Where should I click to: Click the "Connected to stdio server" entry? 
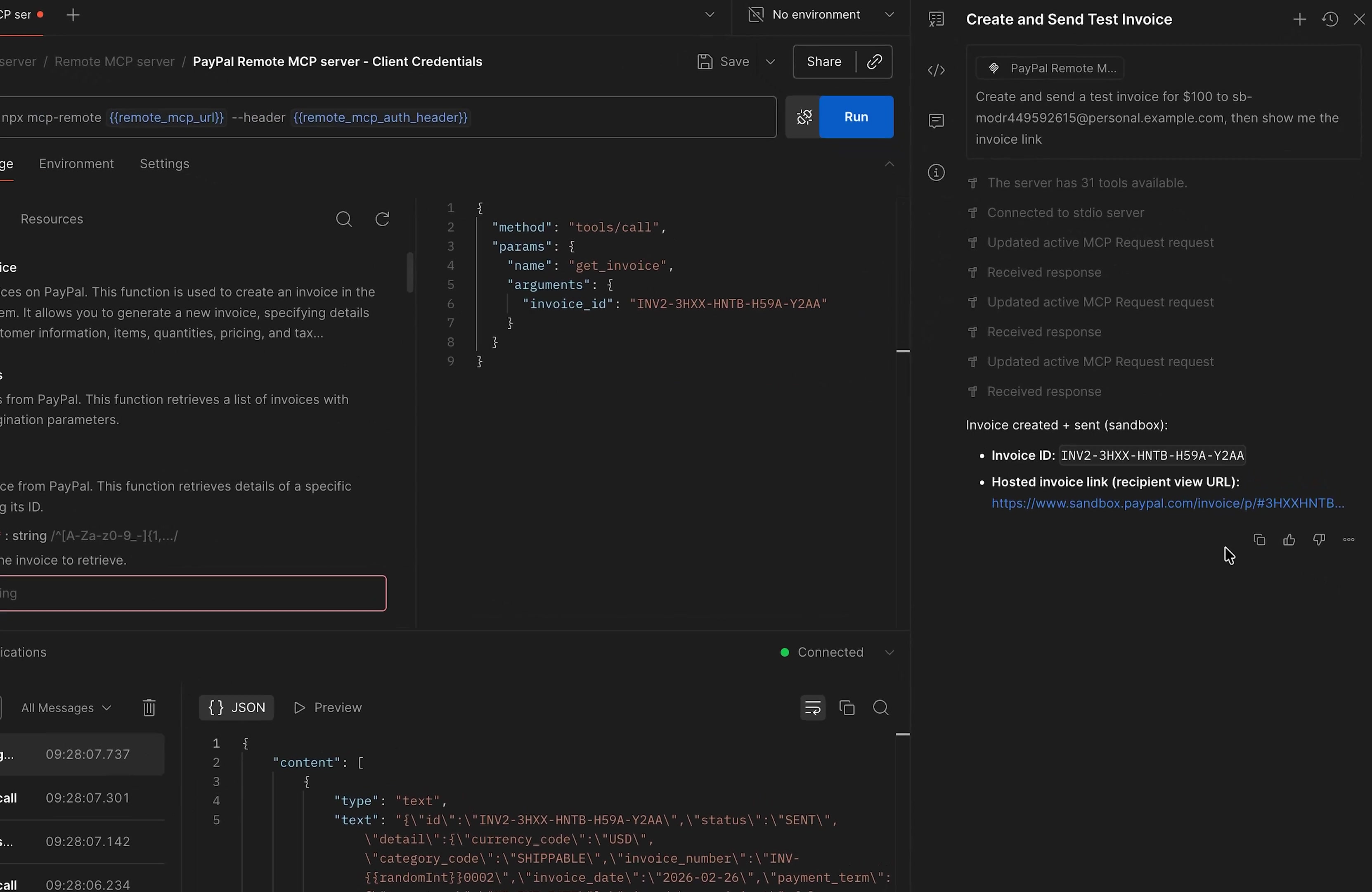(1065, 213)
